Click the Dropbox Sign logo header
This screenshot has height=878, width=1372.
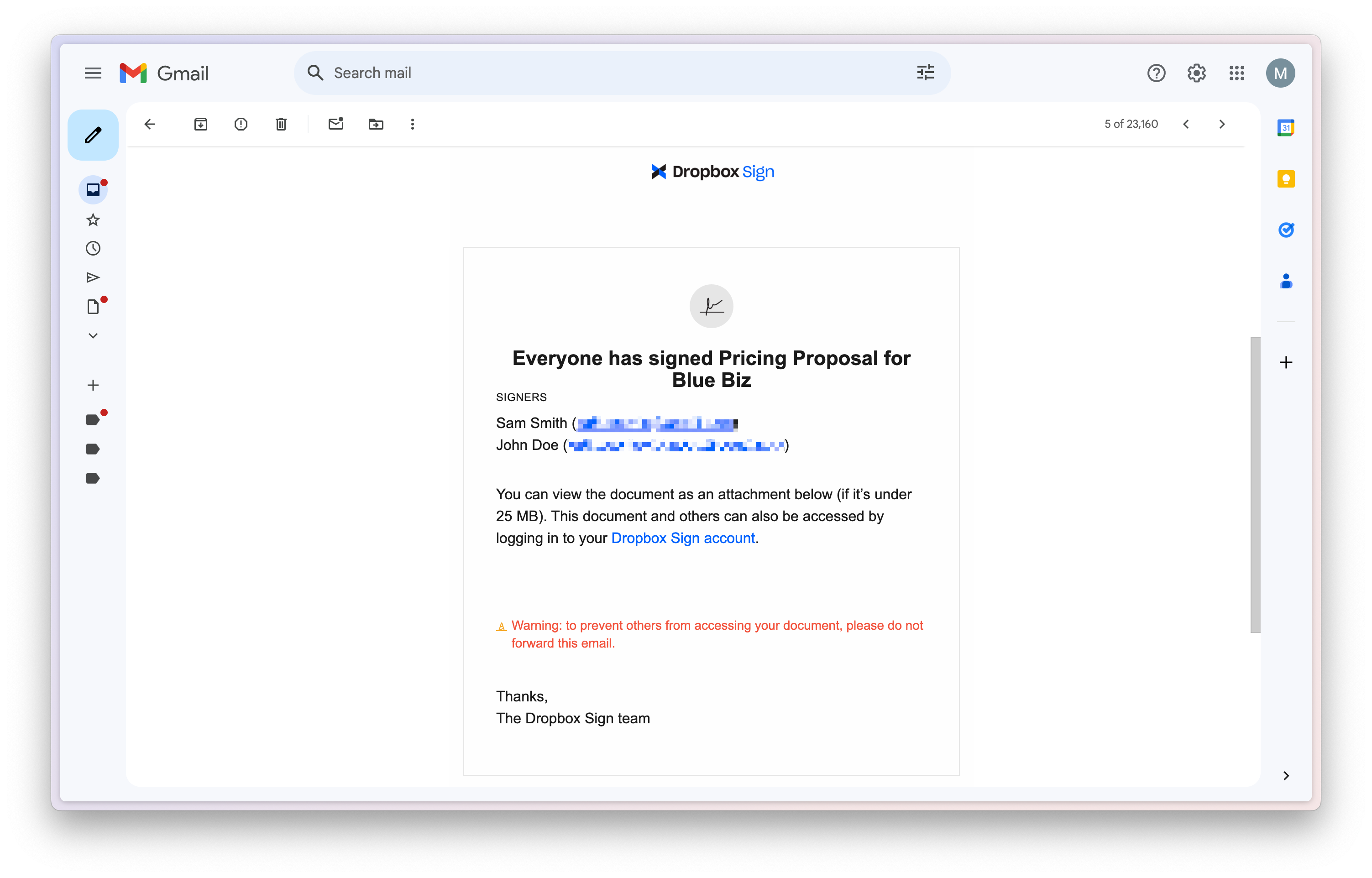point(712,172)
